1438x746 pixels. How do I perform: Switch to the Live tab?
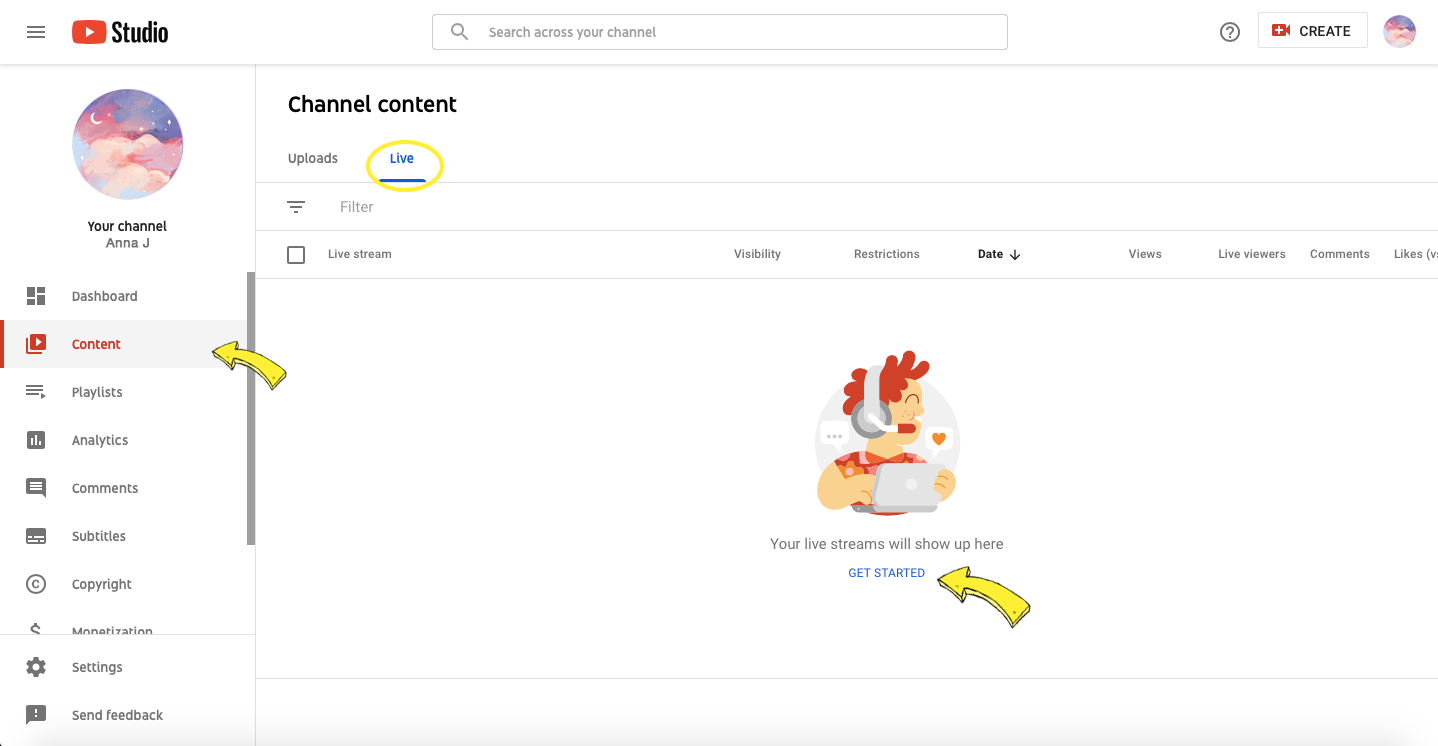pyautogui.click(x=402, y=158)
